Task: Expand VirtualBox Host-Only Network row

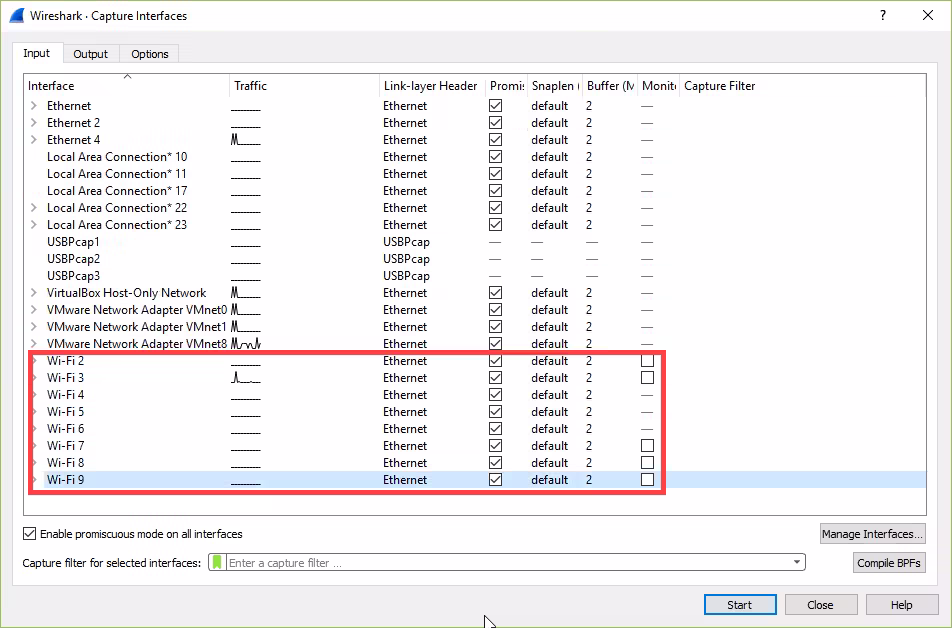Action: tap(34, 293)
